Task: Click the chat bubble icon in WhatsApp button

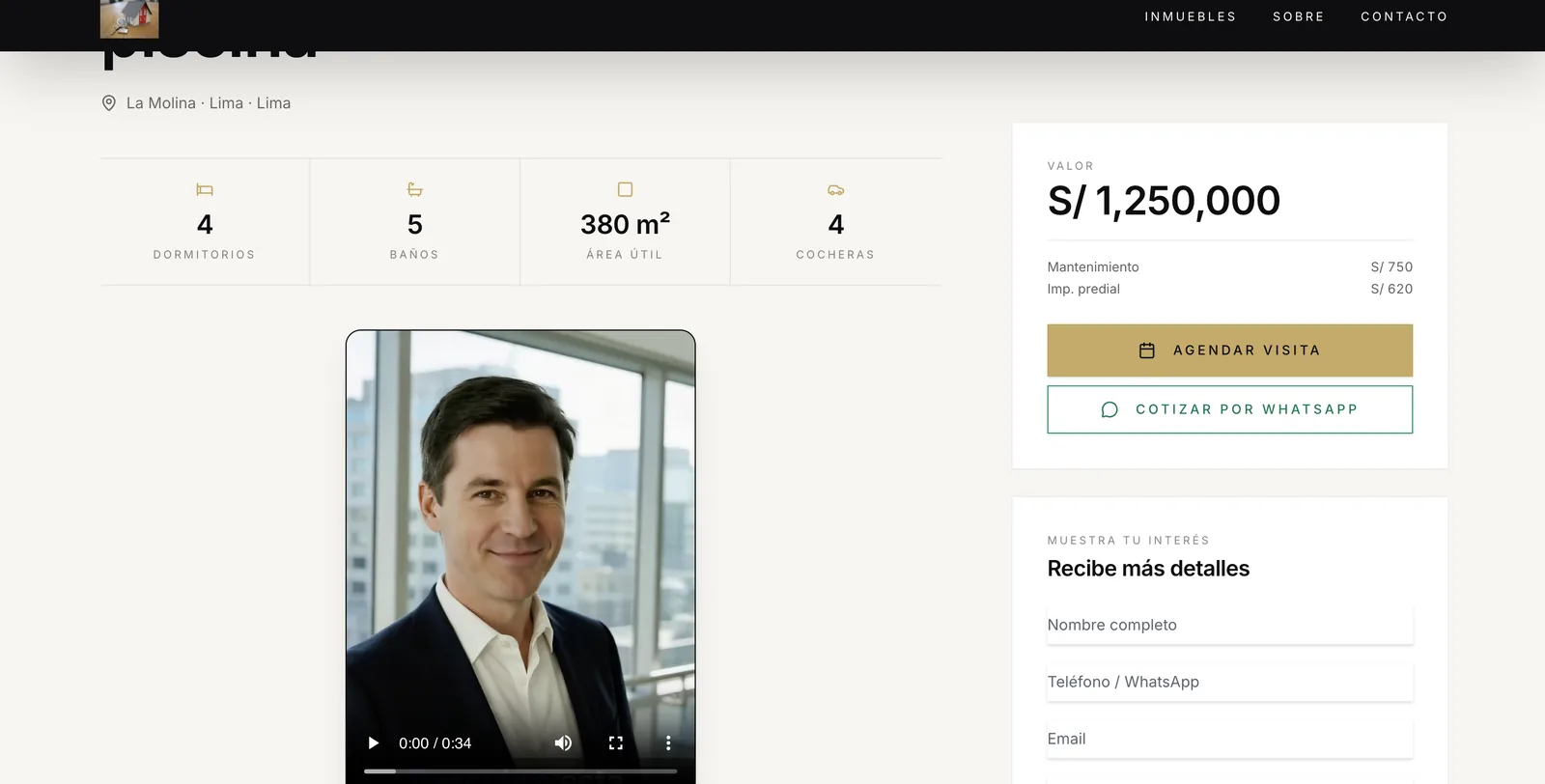Action: 1110,409
